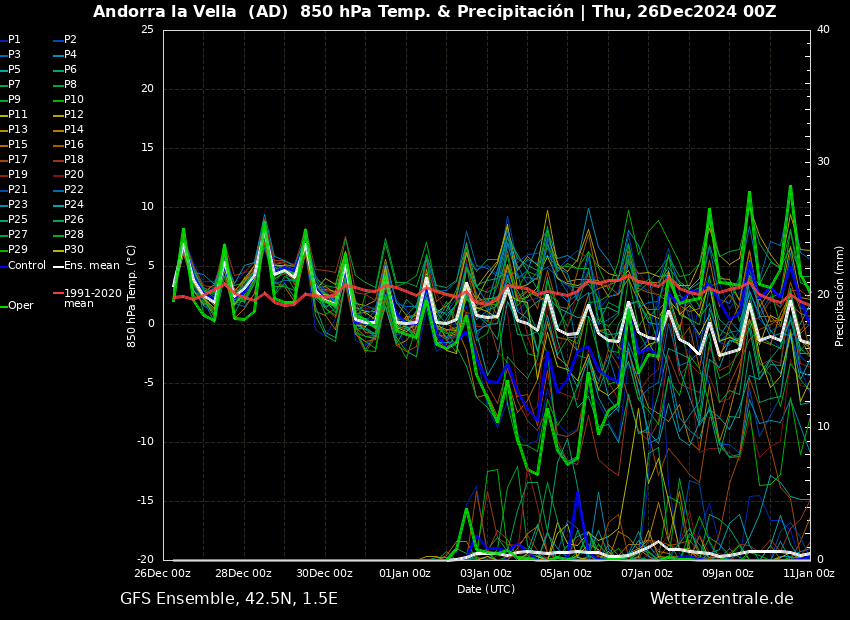Choose the P15 legend entry
Screen dimensions: 850x620
[17, 144]
